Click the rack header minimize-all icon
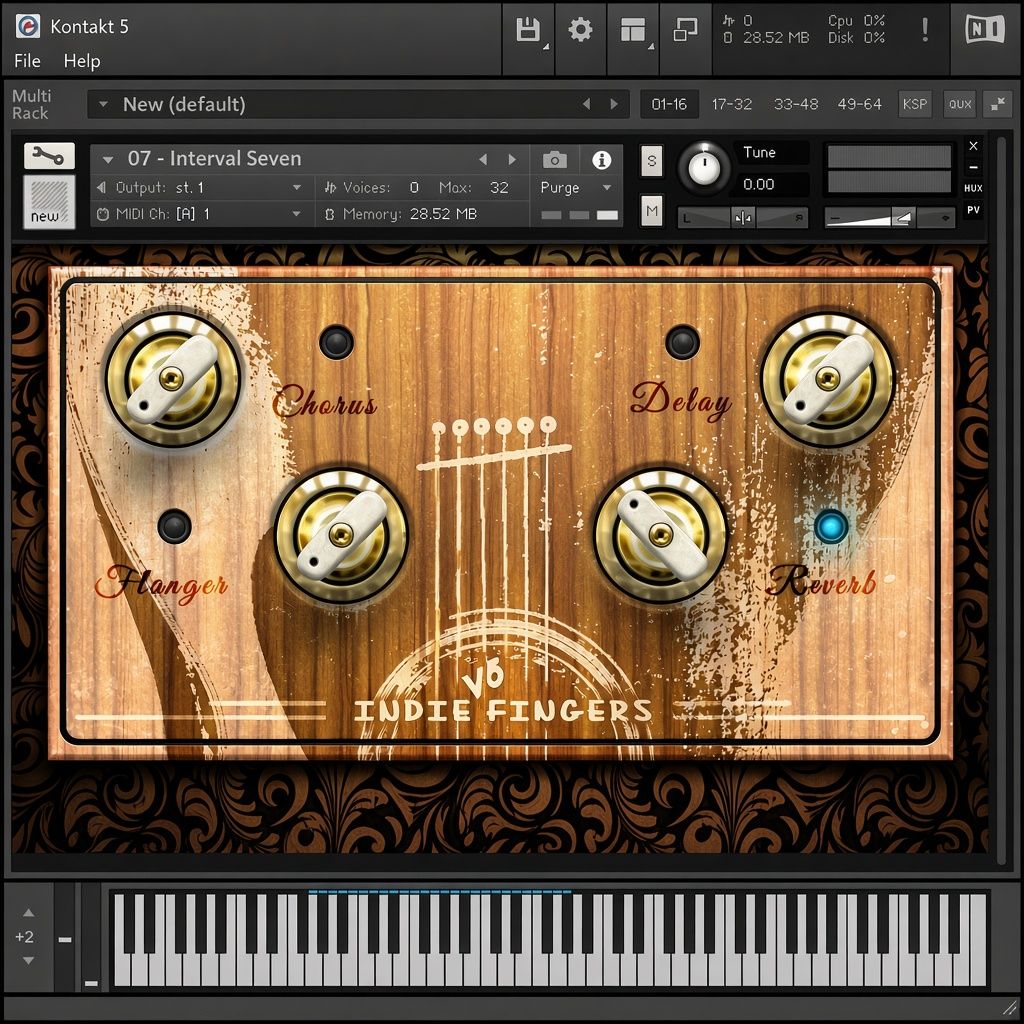The width and height of the screenshot is (1024, 1024). click(998, 104)
